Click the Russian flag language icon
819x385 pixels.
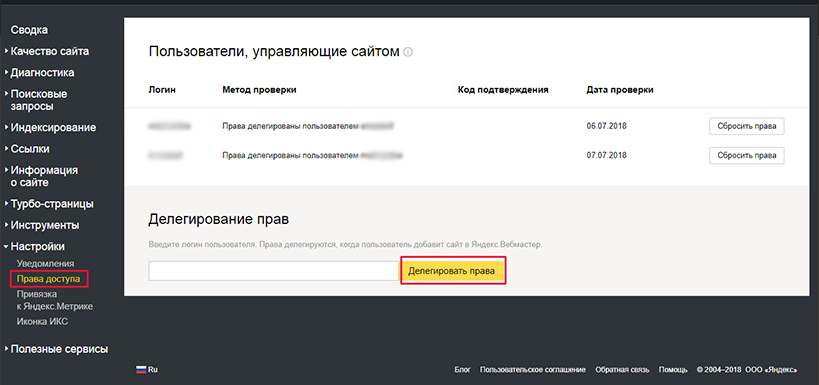[141, 369]
